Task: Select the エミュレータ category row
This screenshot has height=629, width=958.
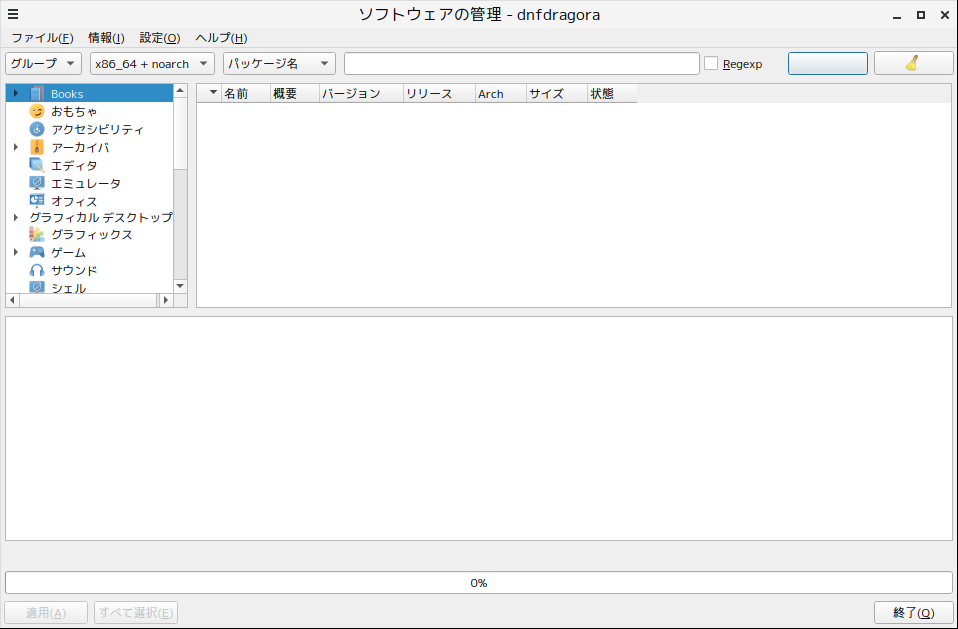Action: click(89, 183)
